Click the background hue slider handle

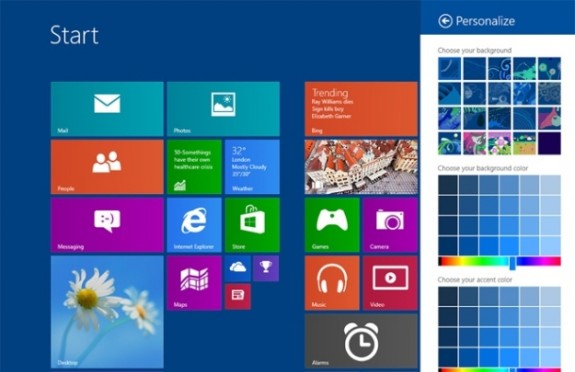pyautogui.click(x=513, y=263)
